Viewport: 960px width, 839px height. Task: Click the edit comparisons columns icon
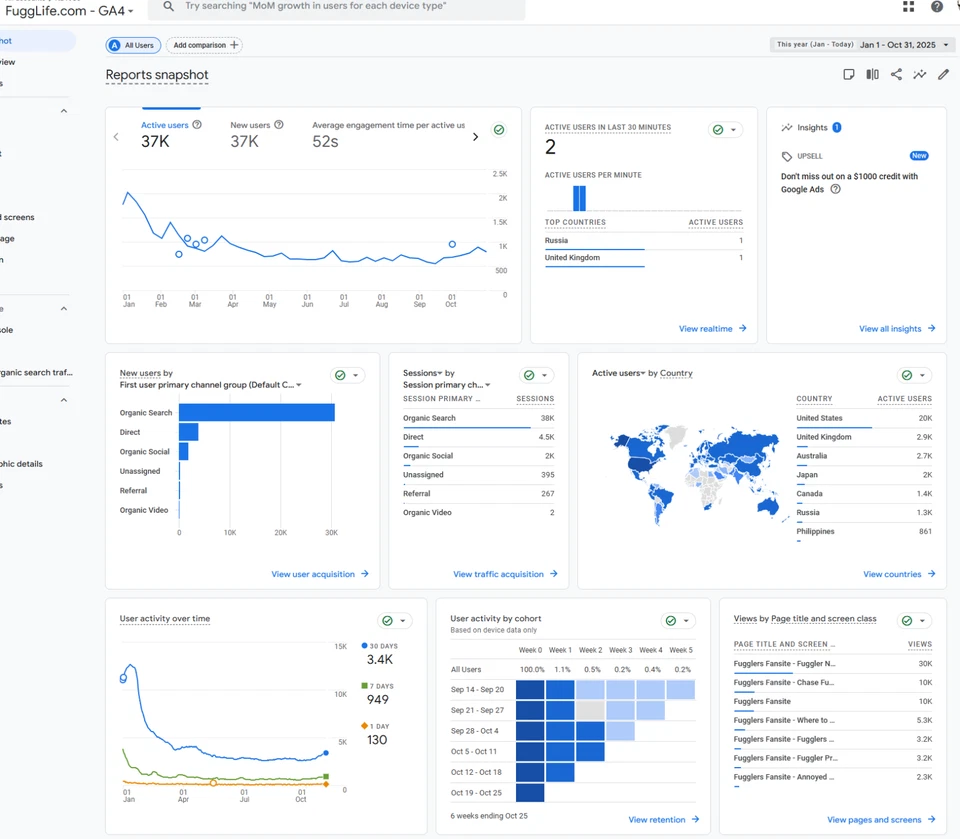tap(872, 75)
